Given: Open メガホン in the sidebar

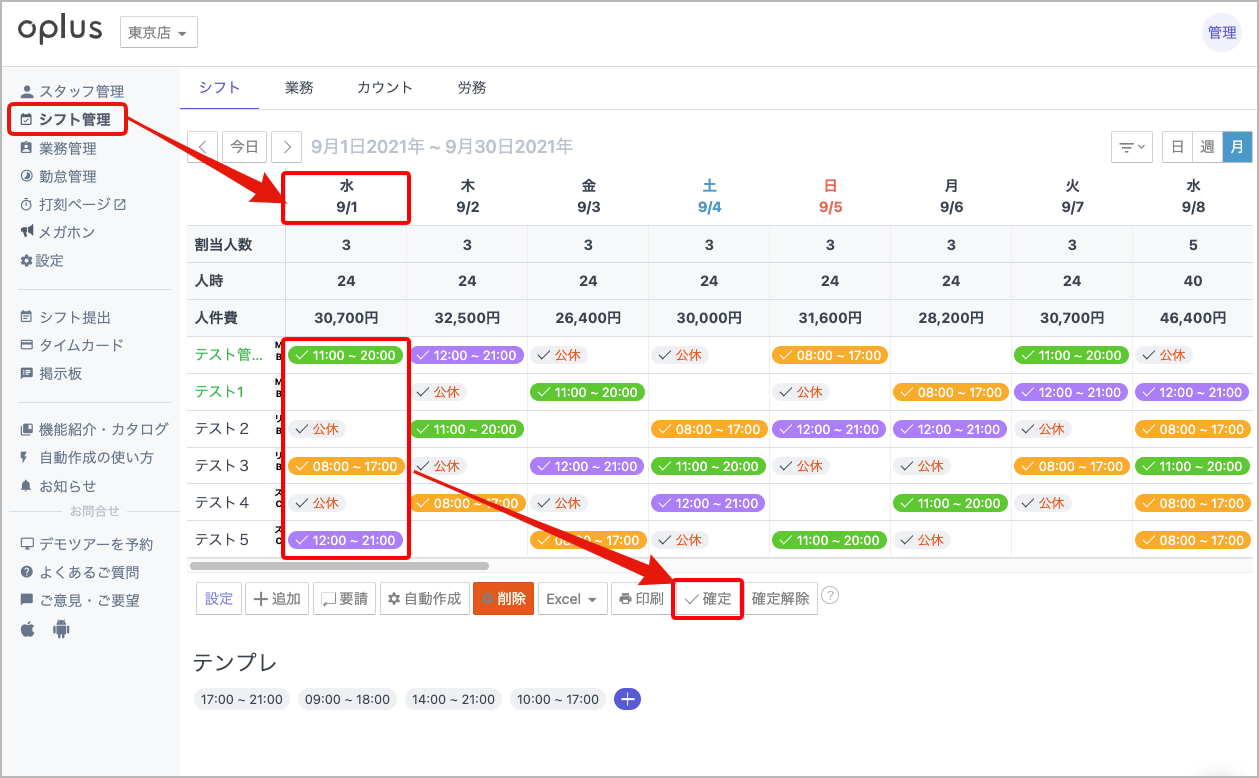Looking at the screenshot, I should coord(58,232).
